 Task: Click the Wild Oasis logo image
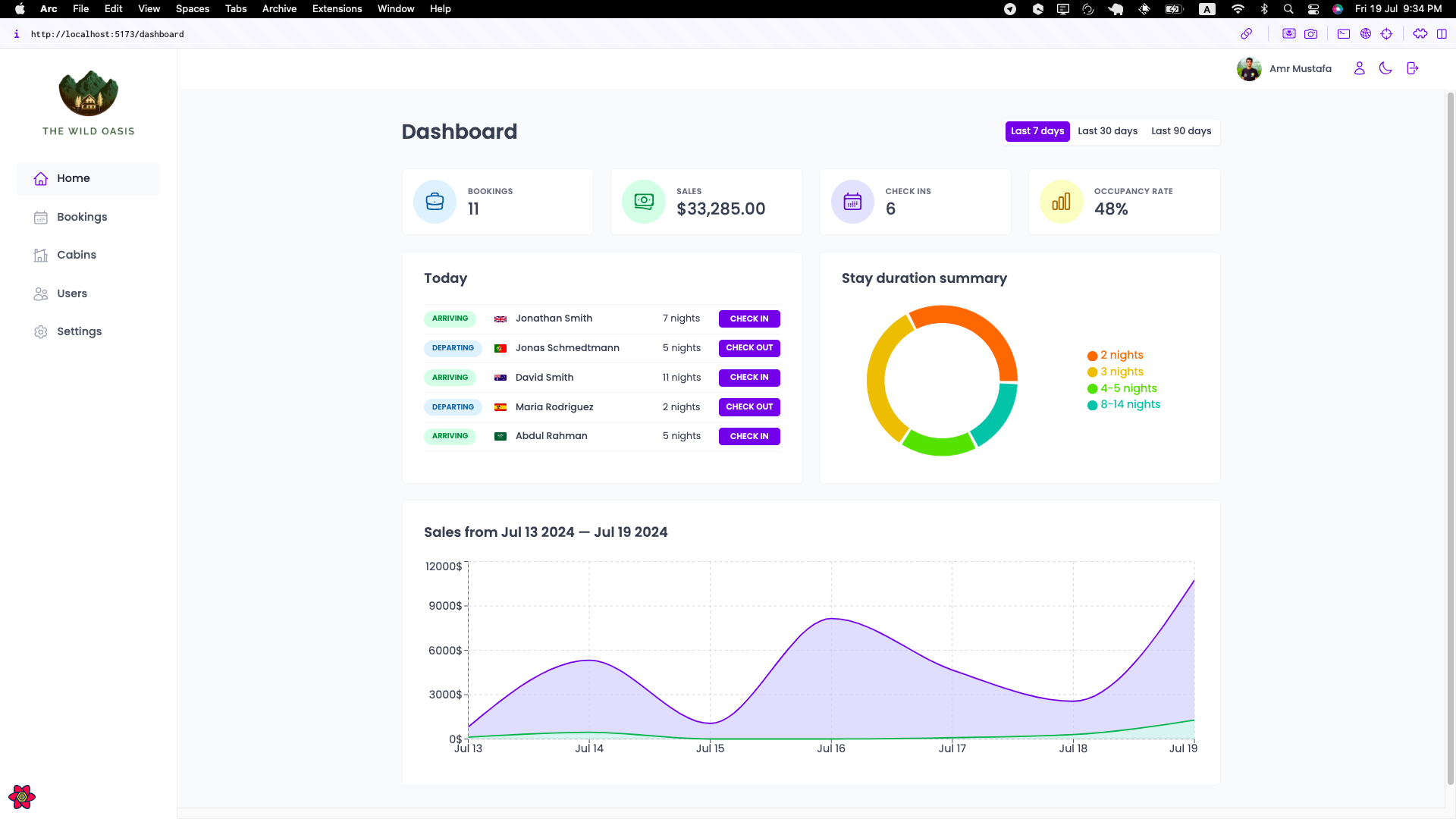point(88,93)
